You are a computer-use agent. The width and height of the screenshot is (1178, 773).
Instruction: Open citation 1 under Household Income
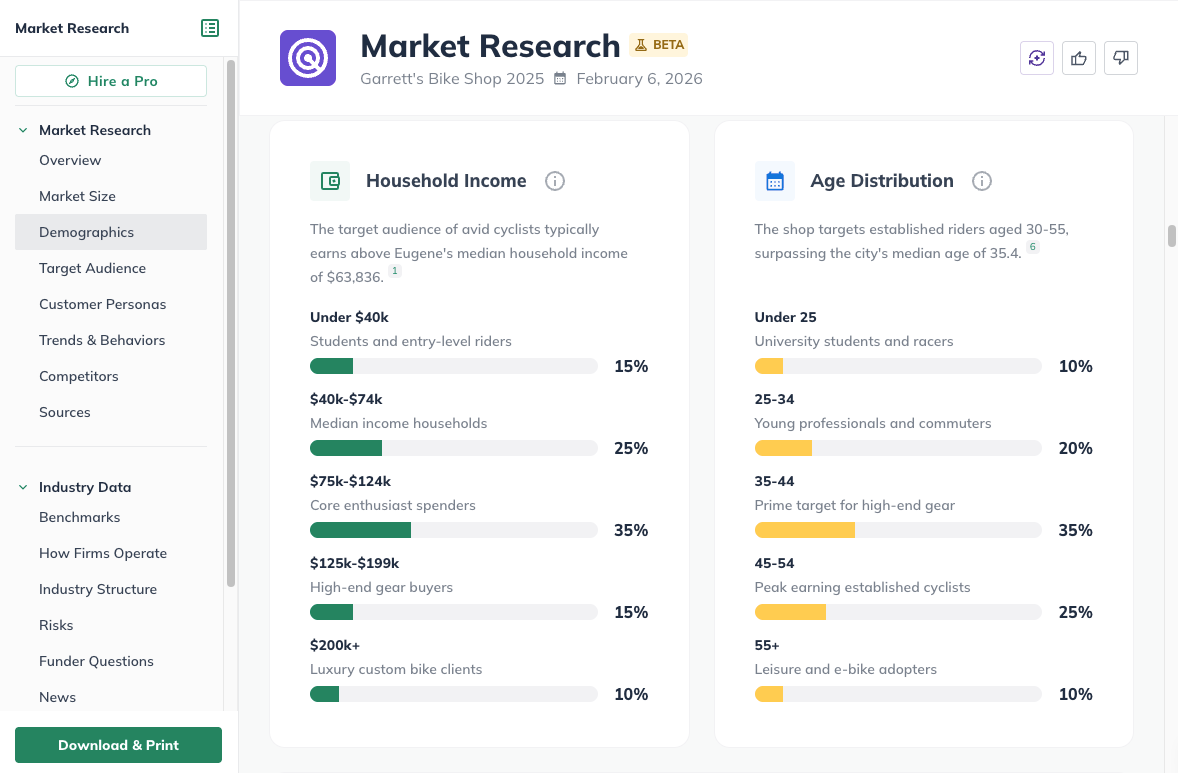click(394, 270)
